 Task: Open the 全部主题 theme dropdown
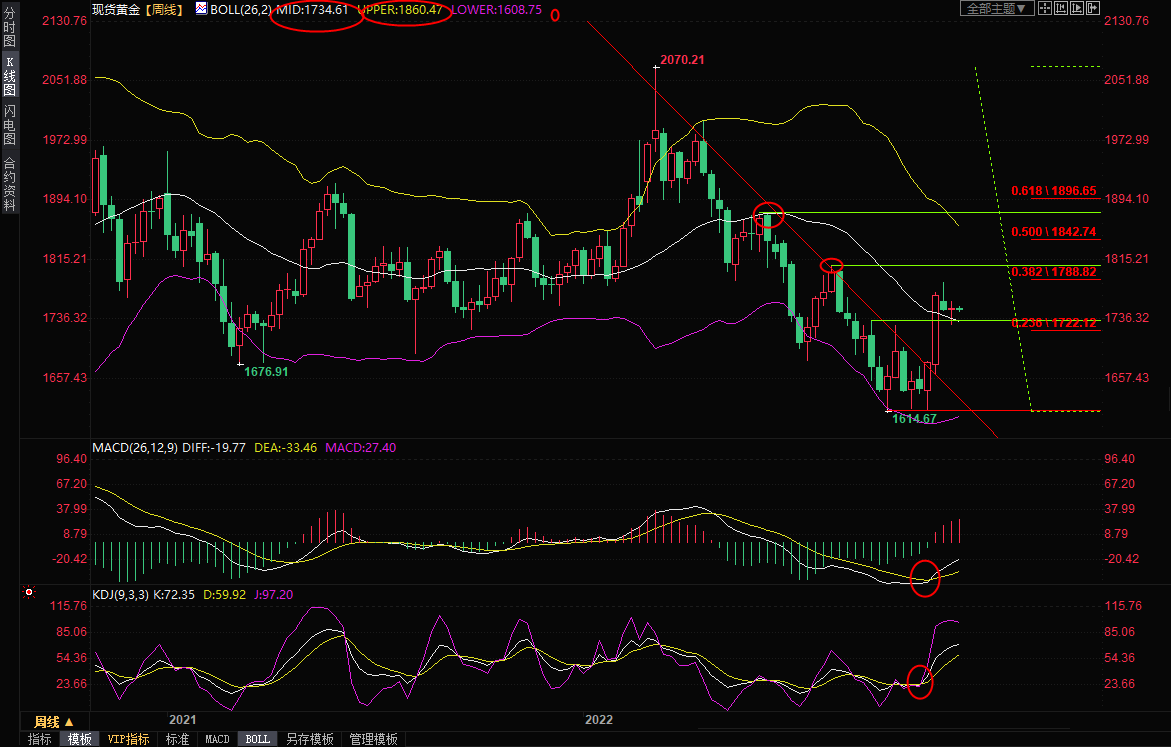point(994,9)
